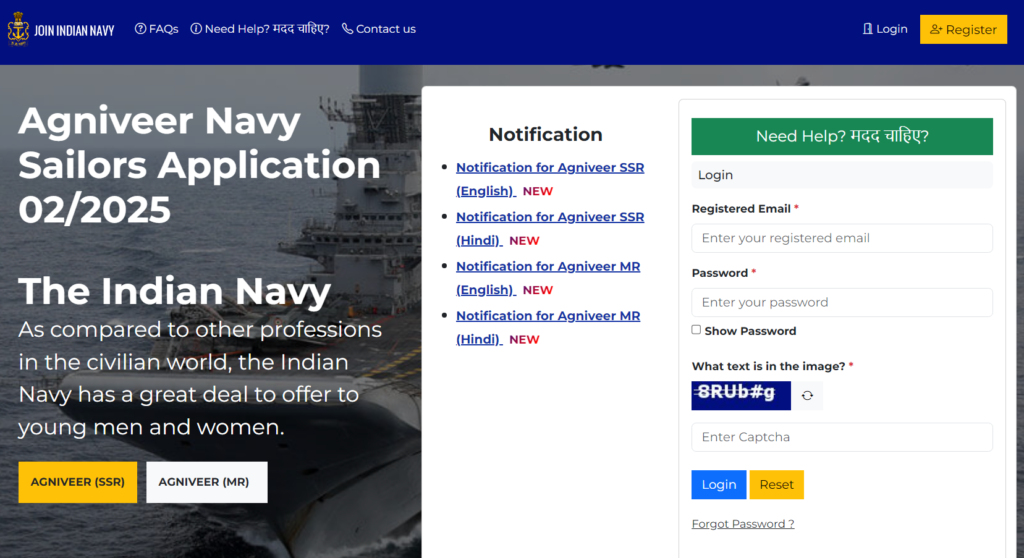
Task: Click the Enter Captcha field
Action: 842,437
